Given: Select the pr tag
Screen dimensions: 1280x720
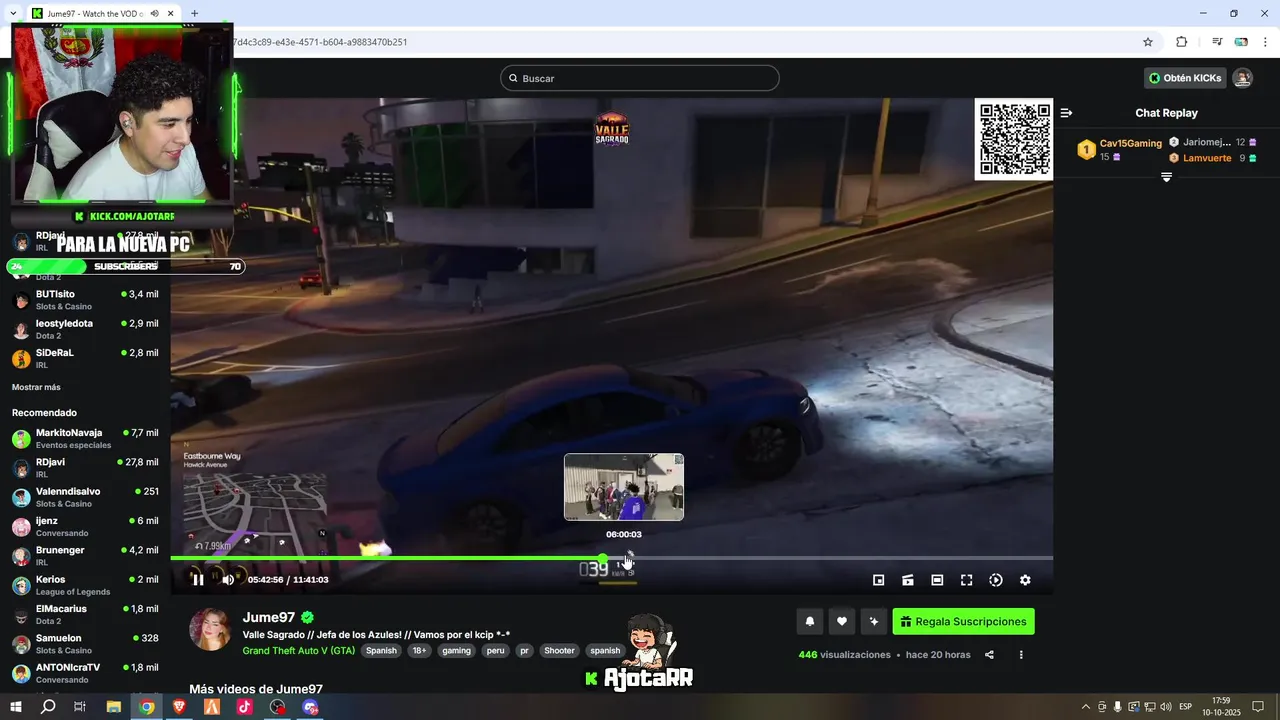Looking at the screenshot, I should coord(524,650).
